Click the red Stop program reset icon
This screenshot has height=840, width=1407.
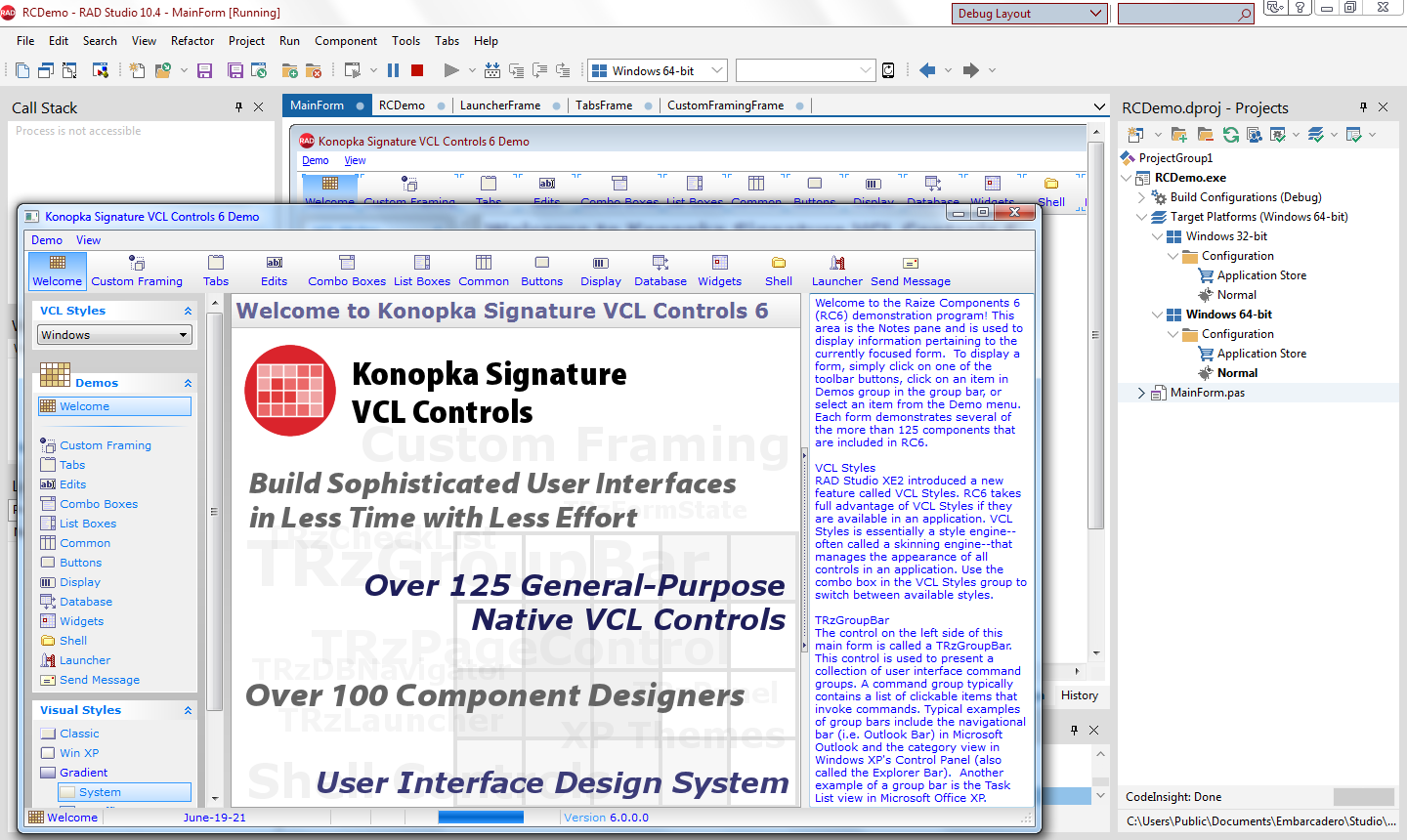click(417, 70)
